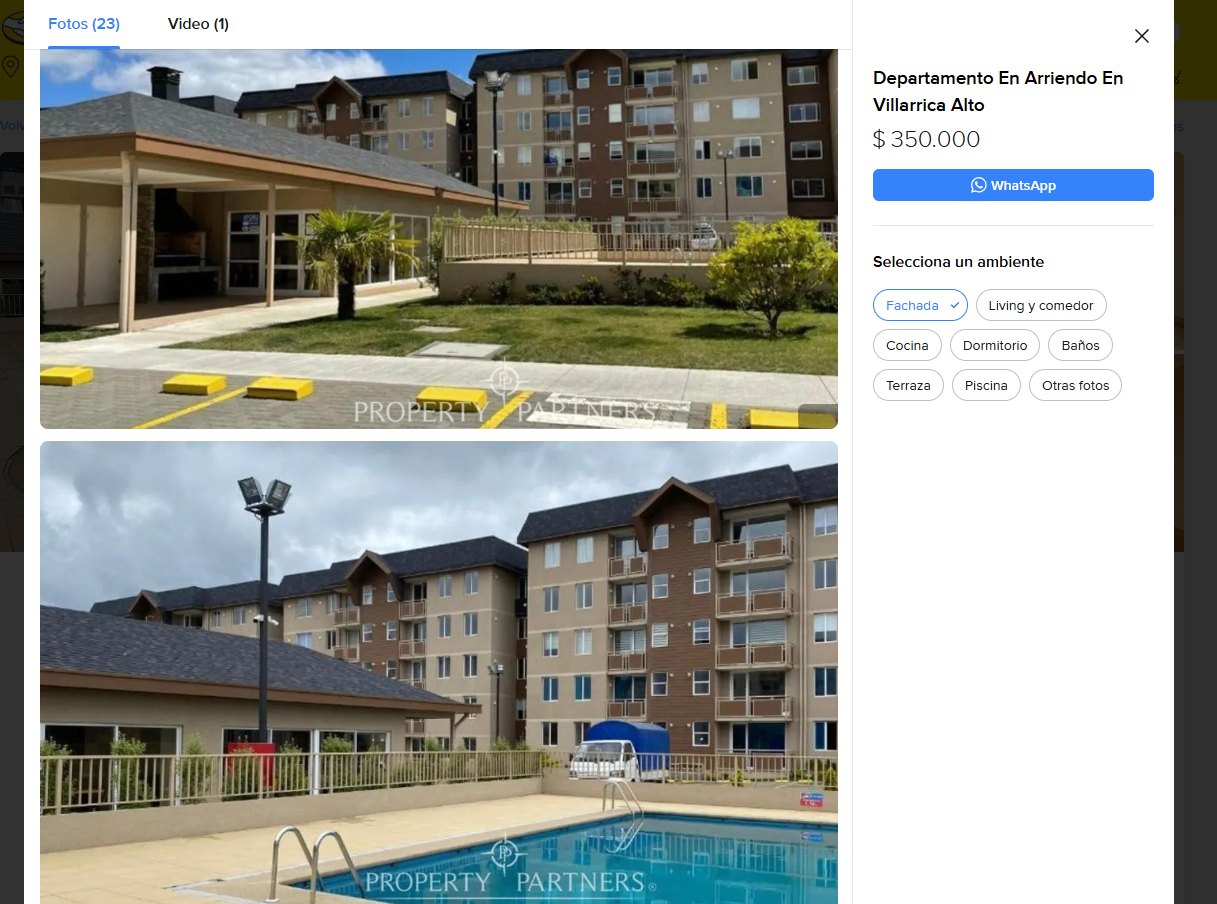1217x904 pixels.
Task: Show Piscina photos
Action: pyautogui.click(x=986, y=385)
